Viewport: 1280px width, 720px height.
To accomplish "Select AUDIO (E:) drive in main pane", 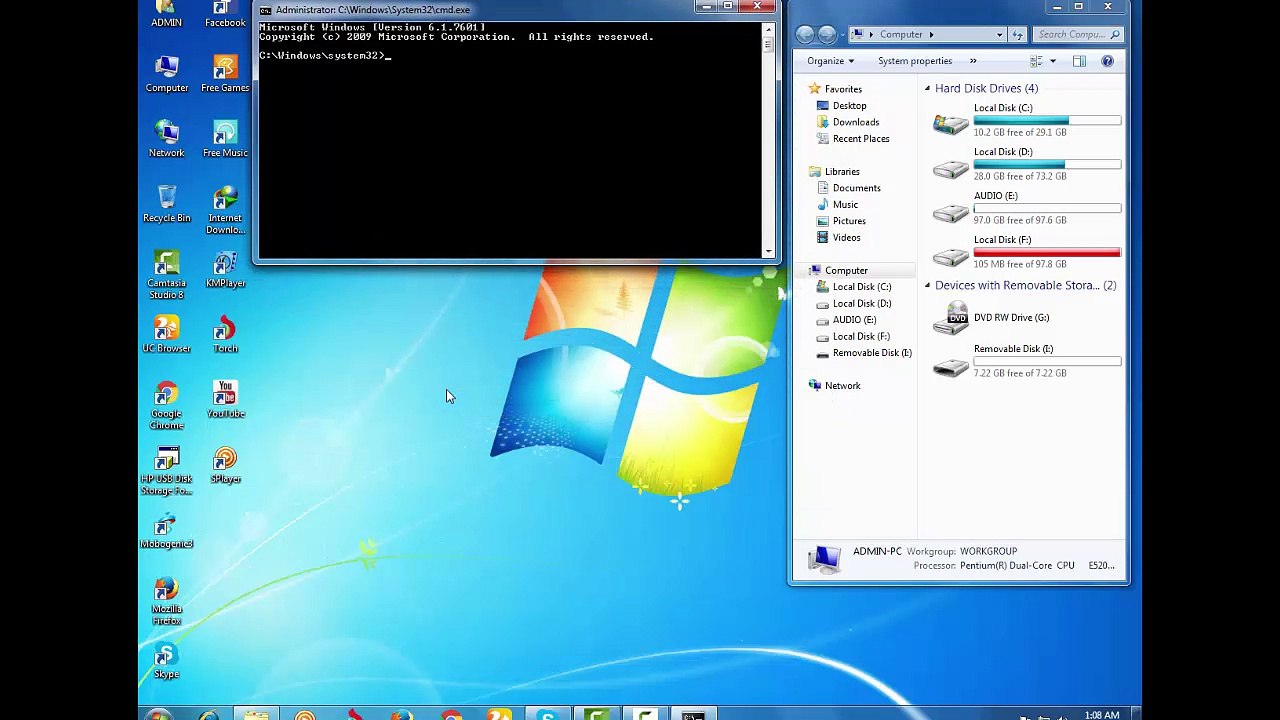I will tap(1027, 208).
